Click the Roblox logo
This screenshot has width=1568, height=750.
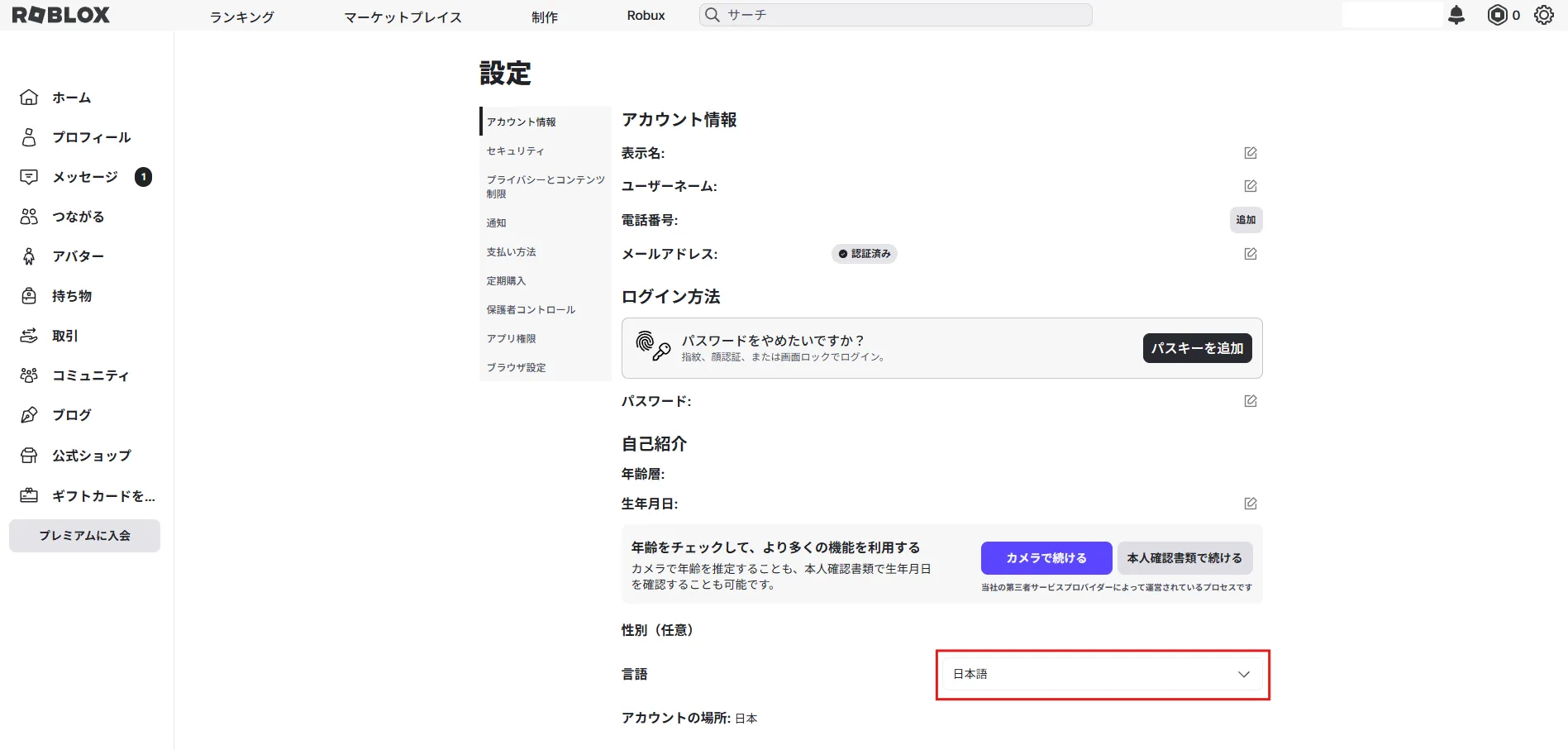(60, 15)
